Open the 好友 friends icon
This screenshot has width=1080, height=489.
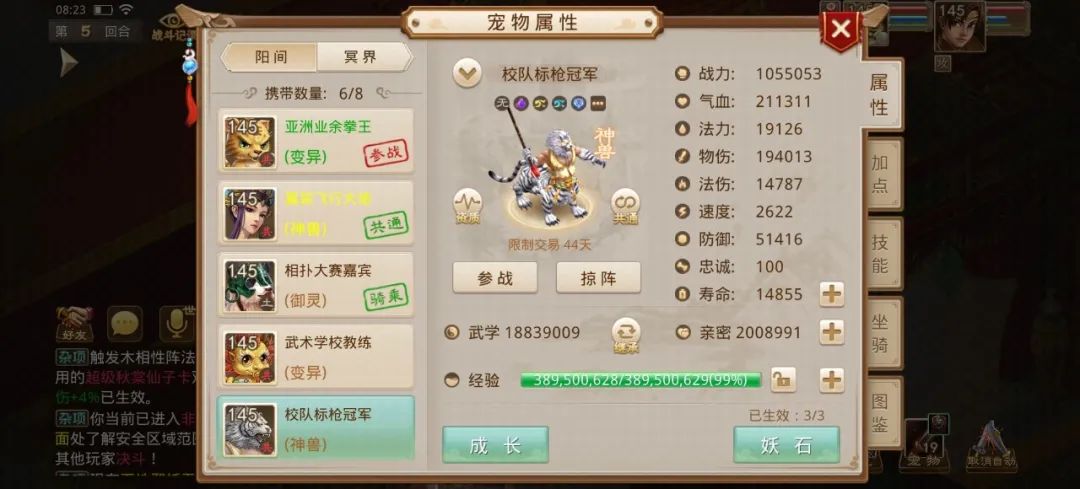(x=74, y=324)
